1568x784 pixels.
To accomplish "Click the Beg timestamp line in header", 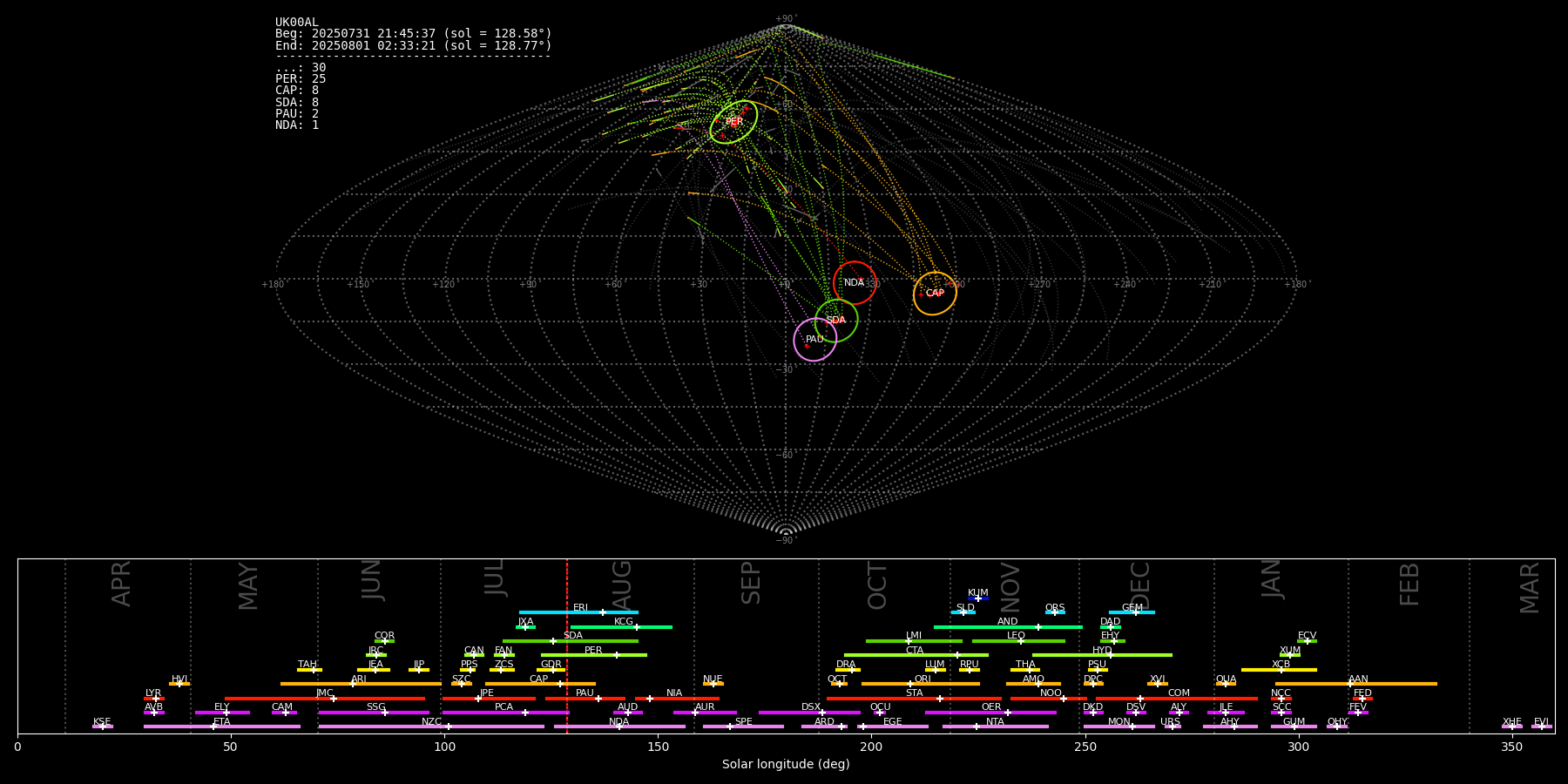I will point(414,34).
